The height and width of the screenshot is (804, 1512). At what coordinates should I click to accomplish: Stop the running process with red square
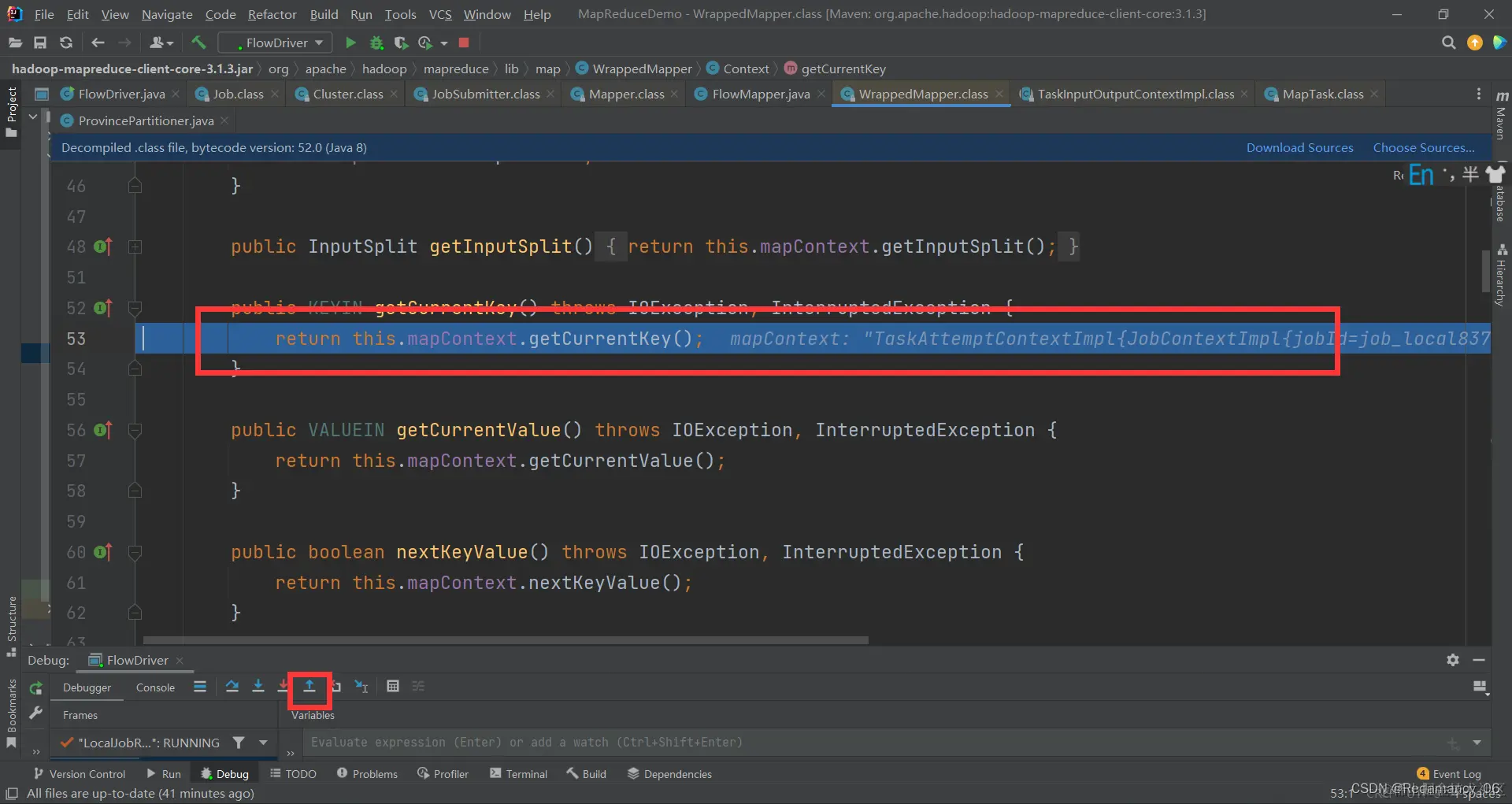click(x=464, y=43)
